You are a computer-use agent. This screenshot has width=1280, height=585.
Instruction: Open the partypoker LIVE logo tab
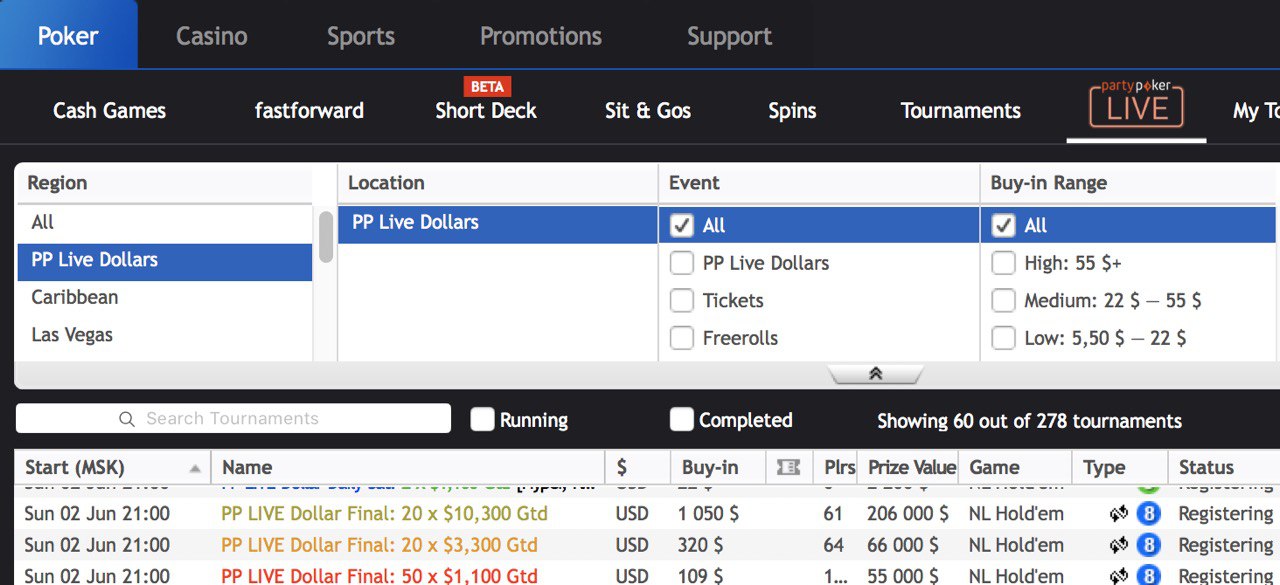point(1136,105)
